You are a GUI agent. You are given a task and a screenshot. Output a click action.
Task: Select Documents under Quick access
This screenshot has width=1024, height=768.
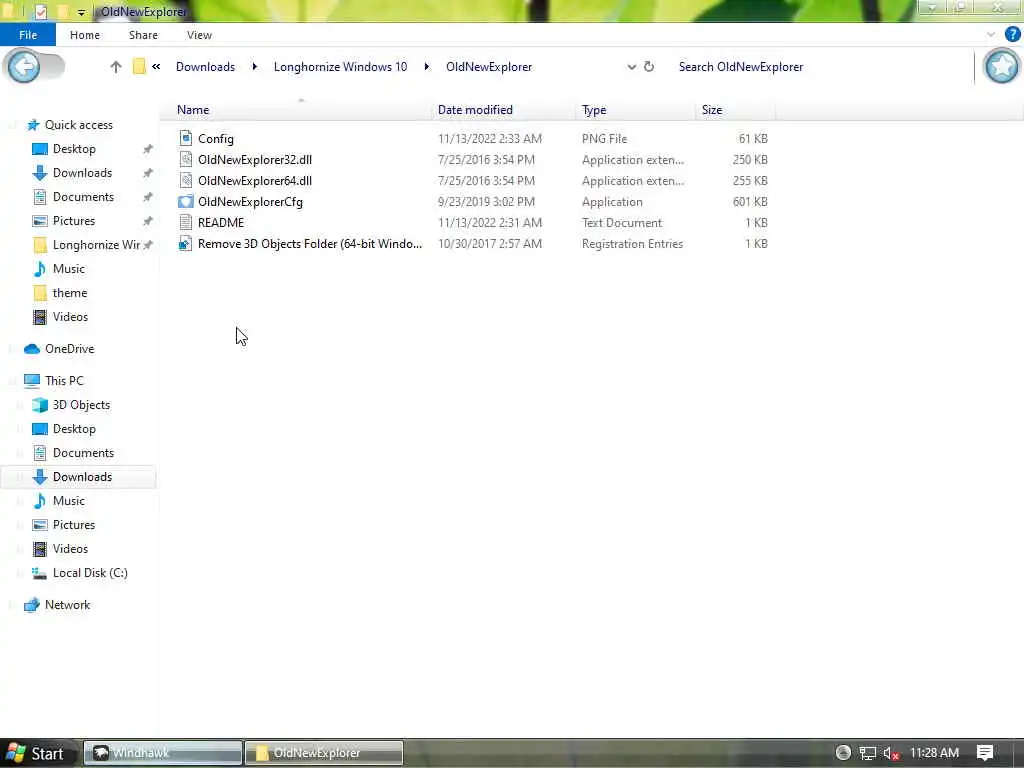83,197
